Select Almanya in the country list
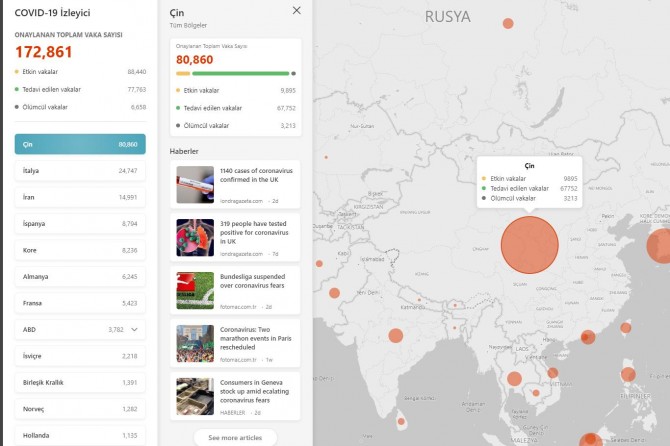Screen dimensions: 670x446 pyautogui.click(x=80, y=276)
